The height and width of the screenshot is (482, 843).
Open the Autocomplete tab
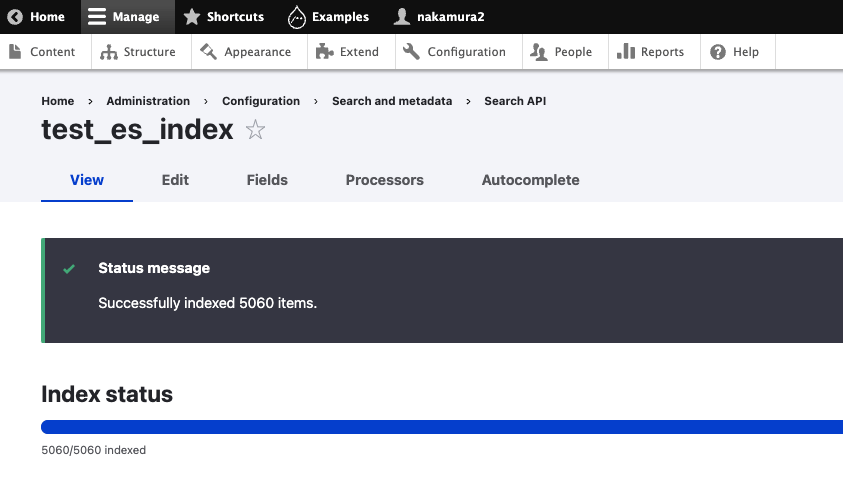530,180
